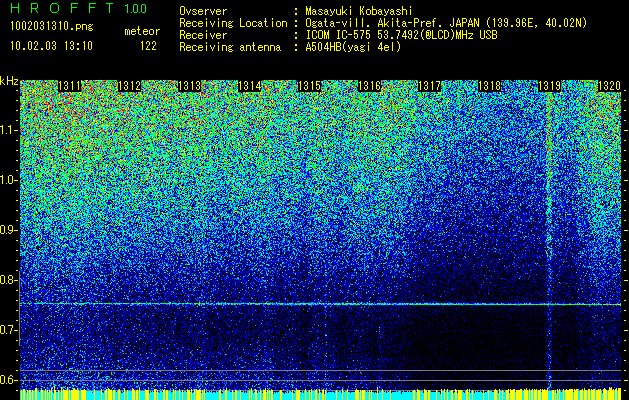The width and height of the screenshot is (629, 400).
Task: Click the 1.1 kHz axis label
Action: point(9,130)
